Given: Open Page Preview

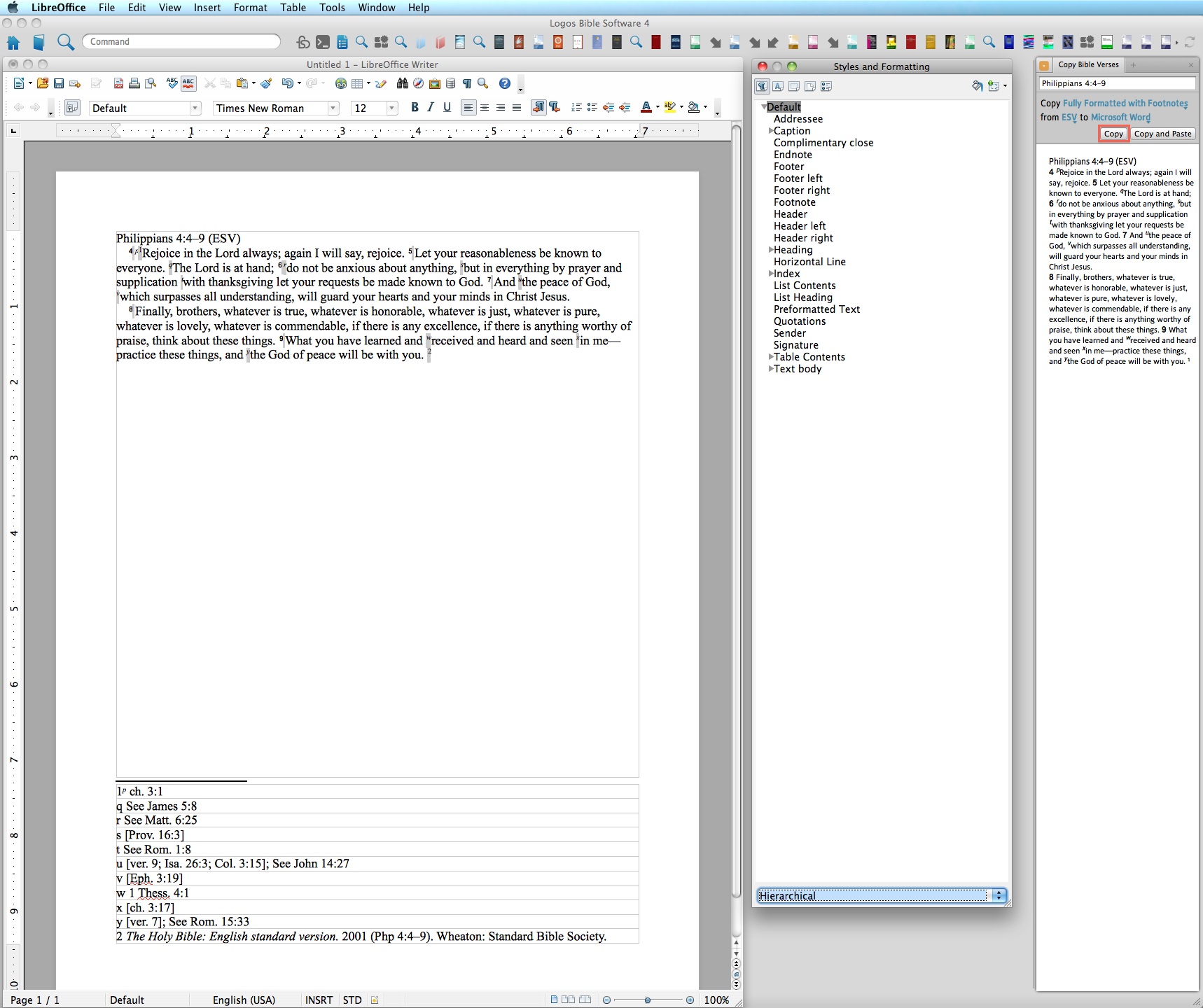Looking at the screenshot, I should tap(151, 84).
